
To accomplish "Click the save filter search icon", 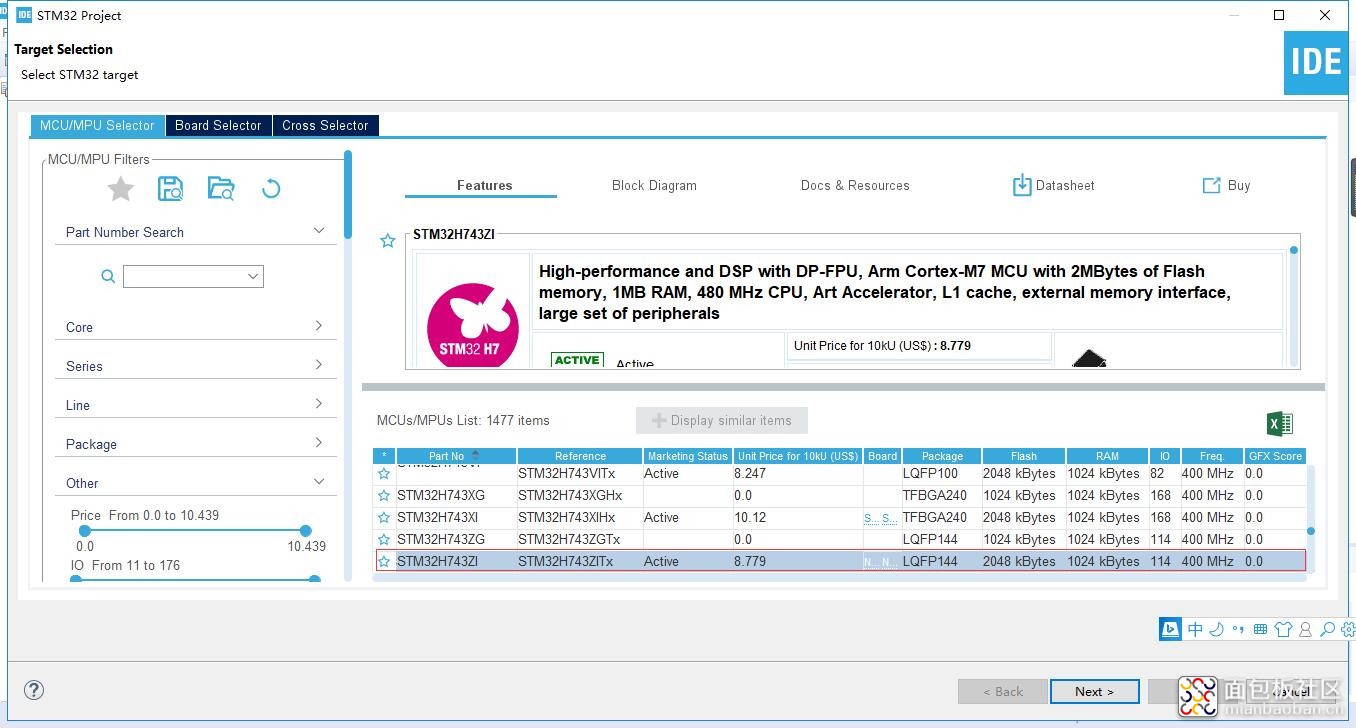I will [171, 189].
